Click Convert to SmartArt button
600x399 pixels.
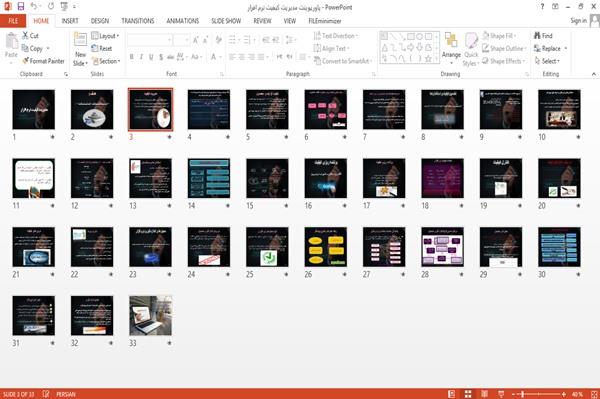click(343, 61)
